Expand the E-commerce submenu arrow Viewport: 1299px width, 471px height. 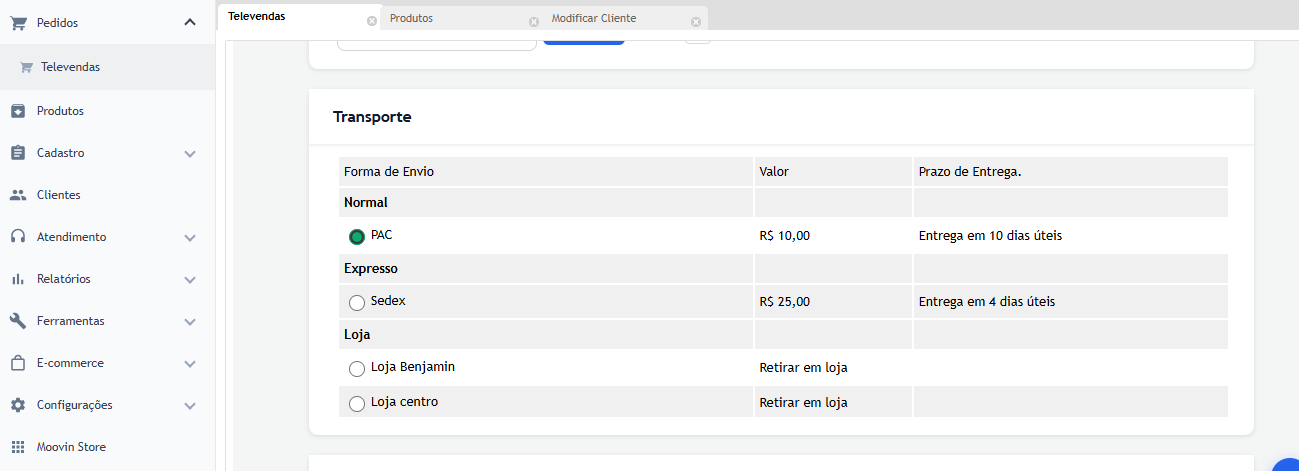point(190,364)
